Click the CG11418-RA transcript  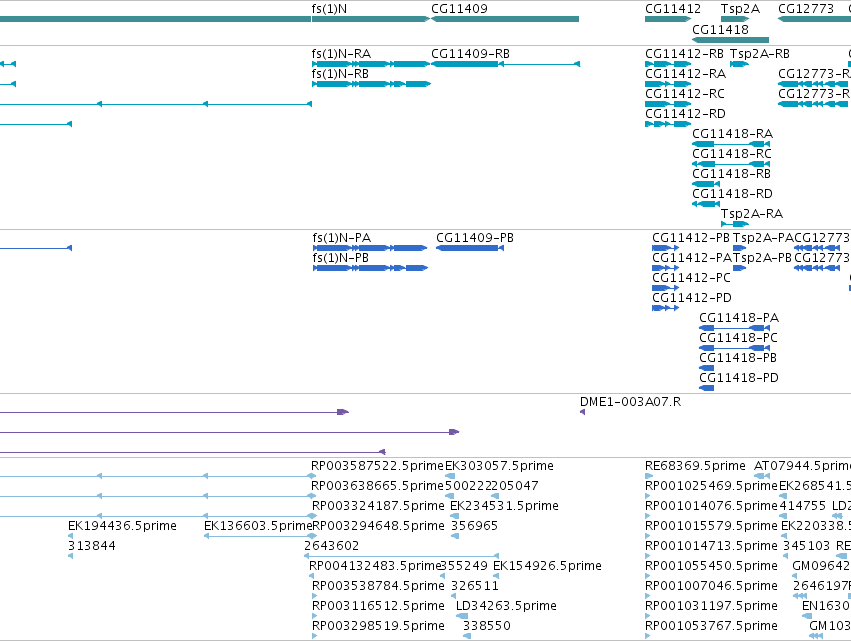click(731, 144)
